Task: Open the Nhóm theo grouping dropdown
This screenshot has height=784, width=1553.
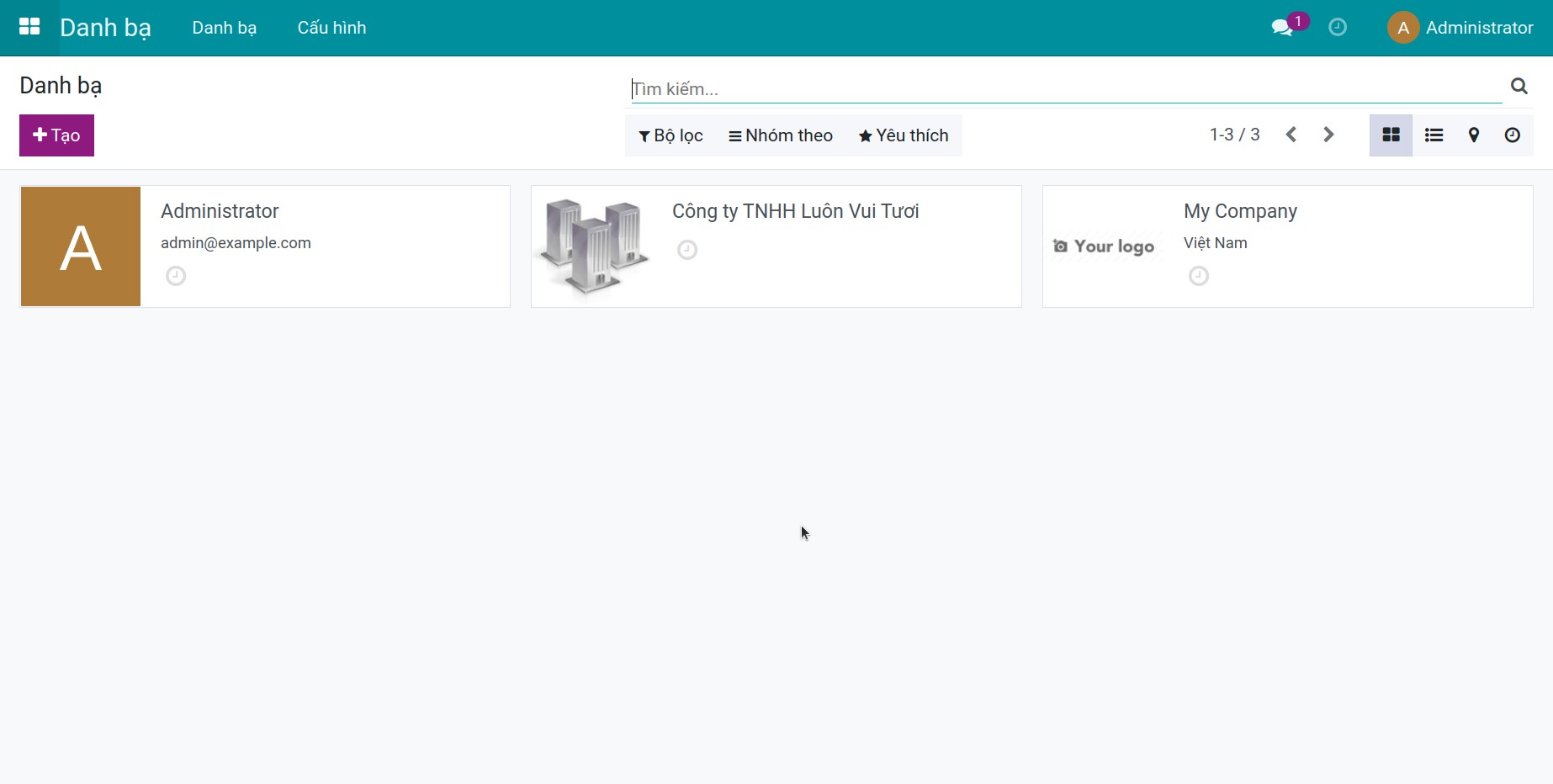Action: click(x=780, y=135)
